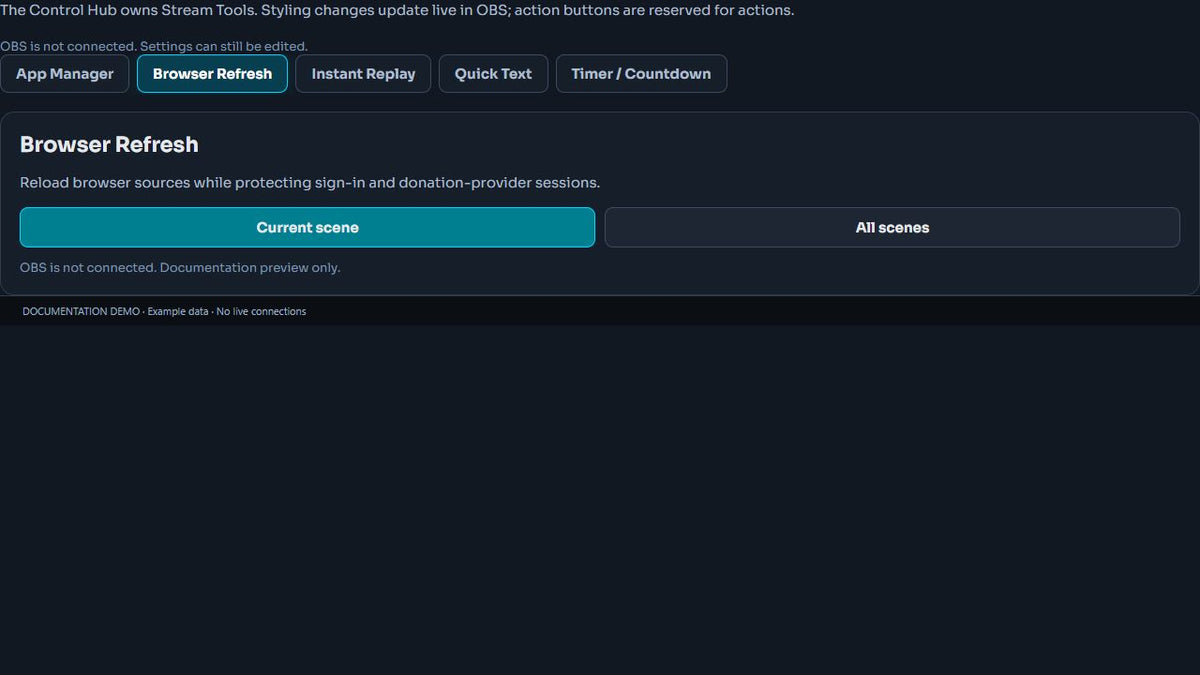The height and width of the screenshot is (675, 1200).
Task: Click "OBS is not connected. Settings can still be edited."
Action: [154, 46]
